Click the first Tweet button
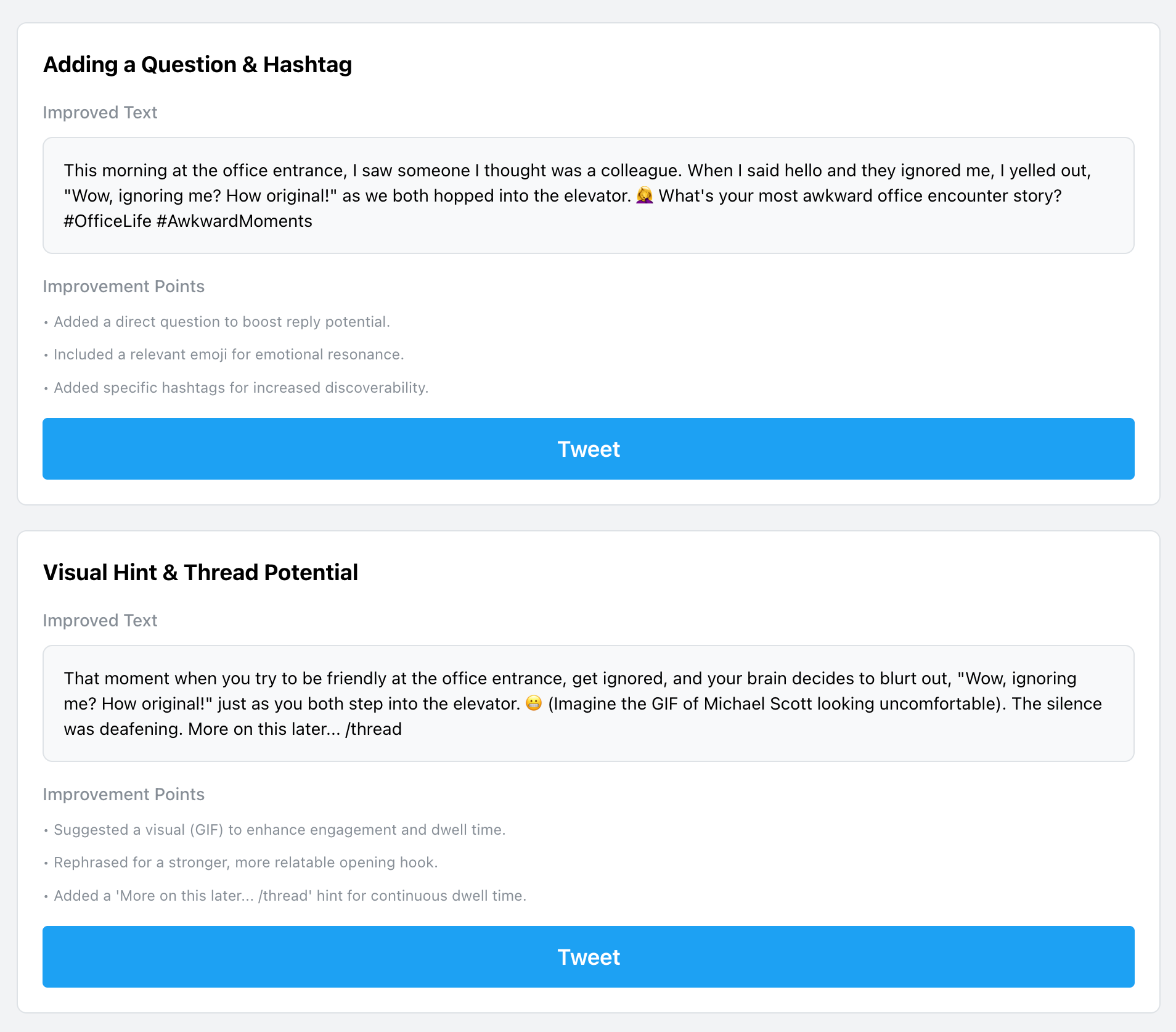The height and width of the screenshot is (1032, 1176). pyautogui.click(x=588, y=448)
